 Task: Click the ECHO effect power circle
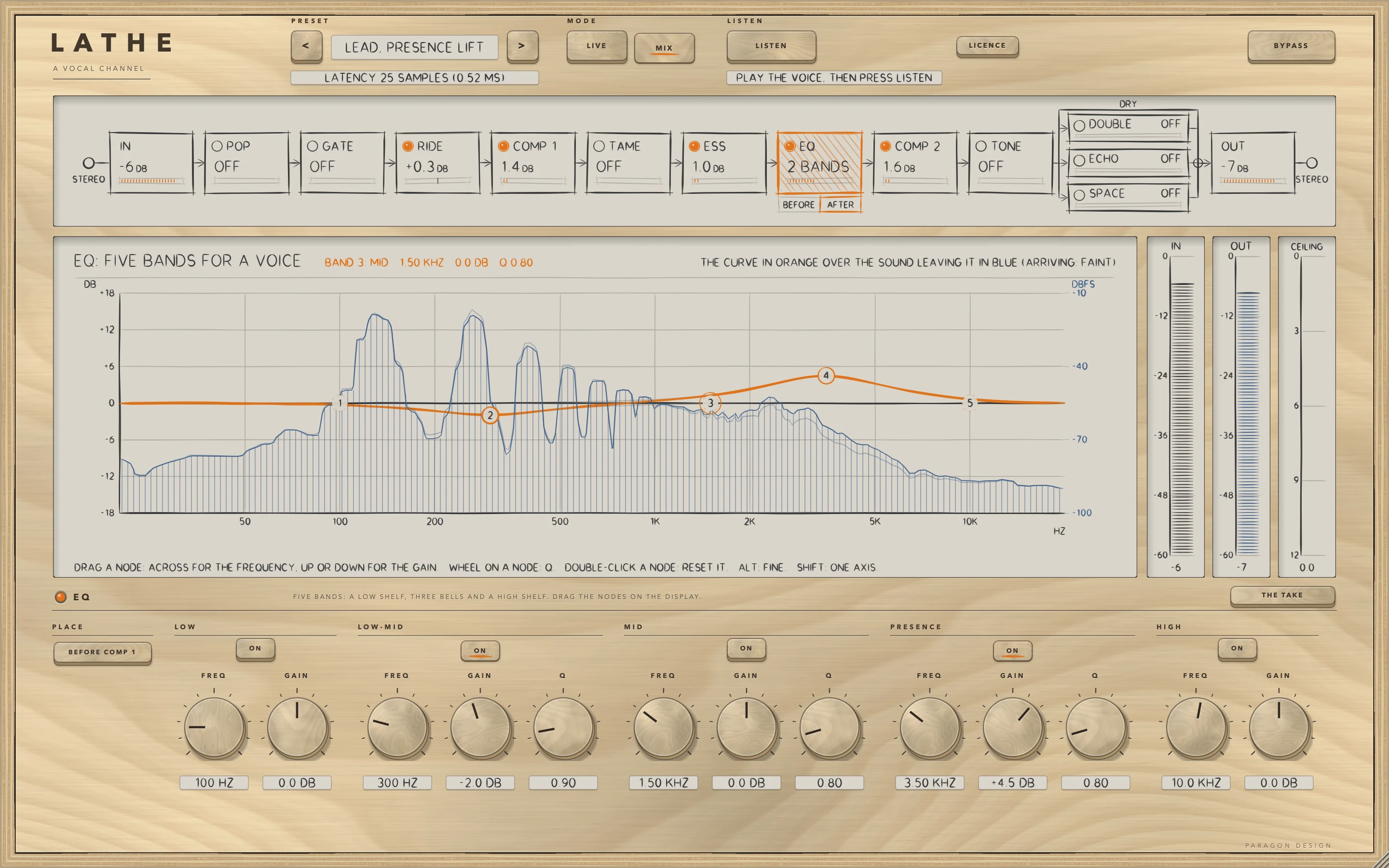(1079, 160)
